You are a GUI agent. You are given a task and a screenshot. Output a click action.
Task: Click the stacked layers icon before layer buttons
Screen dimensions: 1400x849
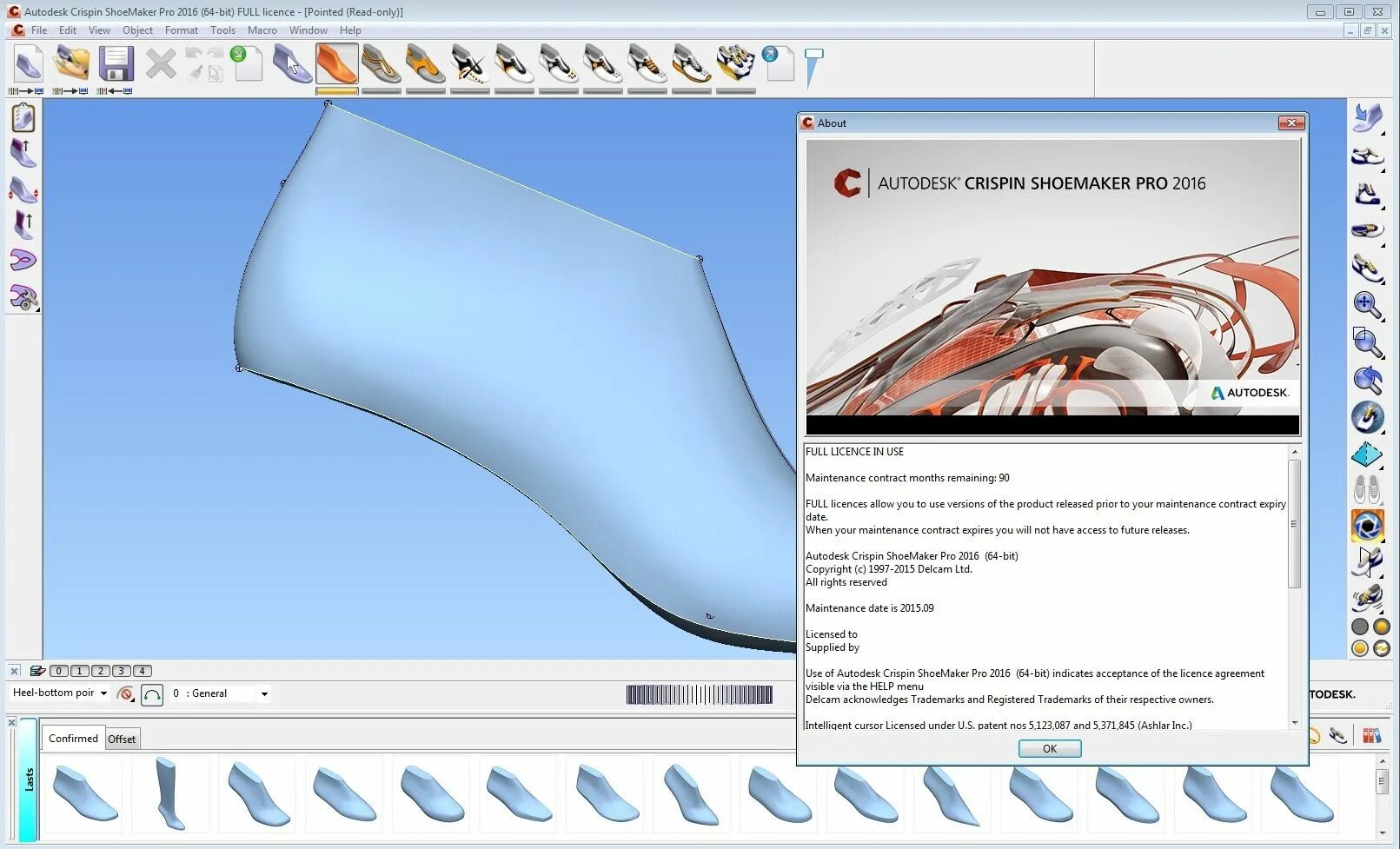(37, 671)
